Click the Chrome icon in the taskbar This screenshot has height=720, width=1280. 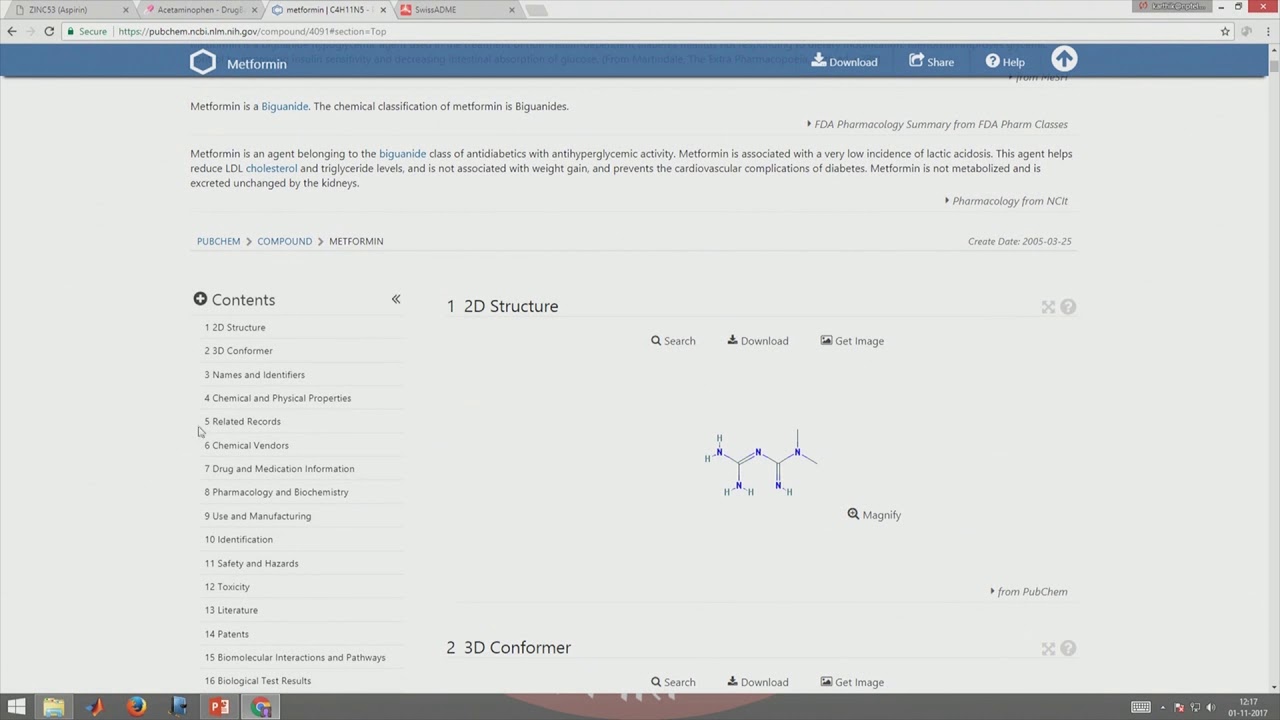261,707
